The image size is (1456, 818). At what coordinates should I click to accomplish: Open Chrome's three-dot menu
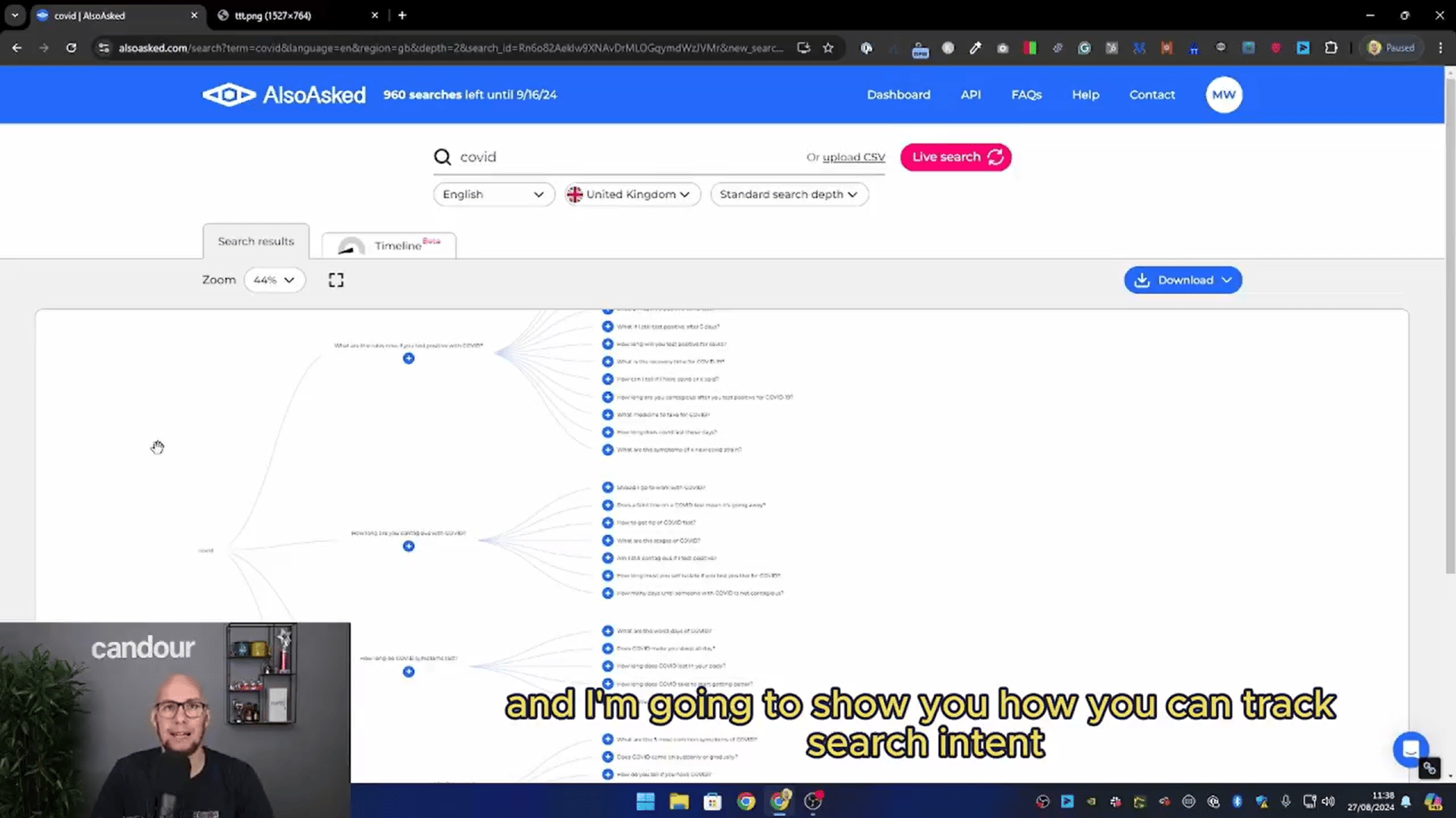point(1440,48)
